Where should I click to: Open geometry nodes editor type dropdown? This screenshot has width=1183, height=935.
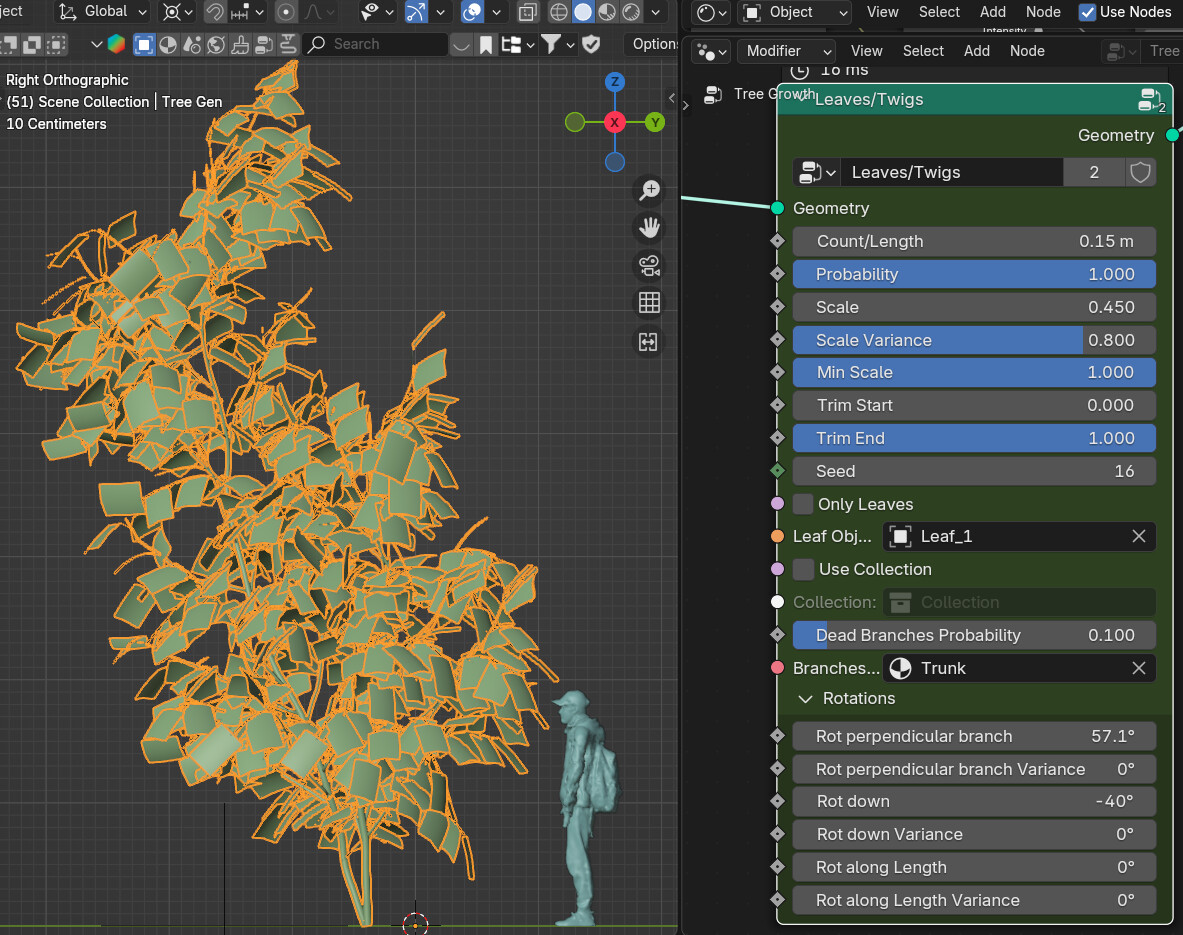coord(711,51)
